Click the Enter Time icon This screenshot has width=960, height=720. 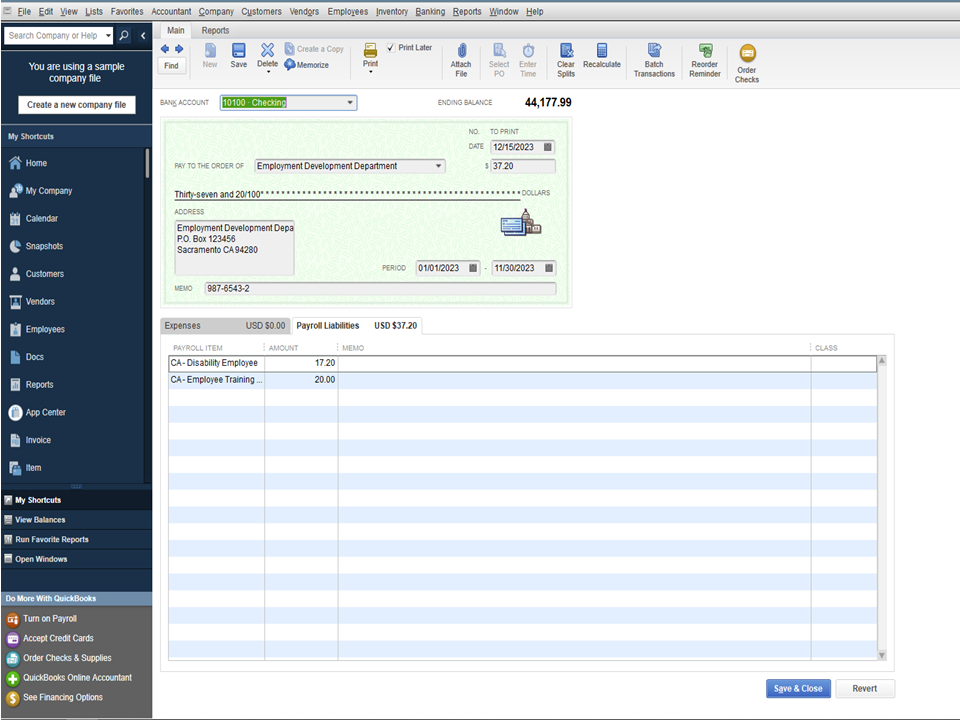[x=528, y=60]
